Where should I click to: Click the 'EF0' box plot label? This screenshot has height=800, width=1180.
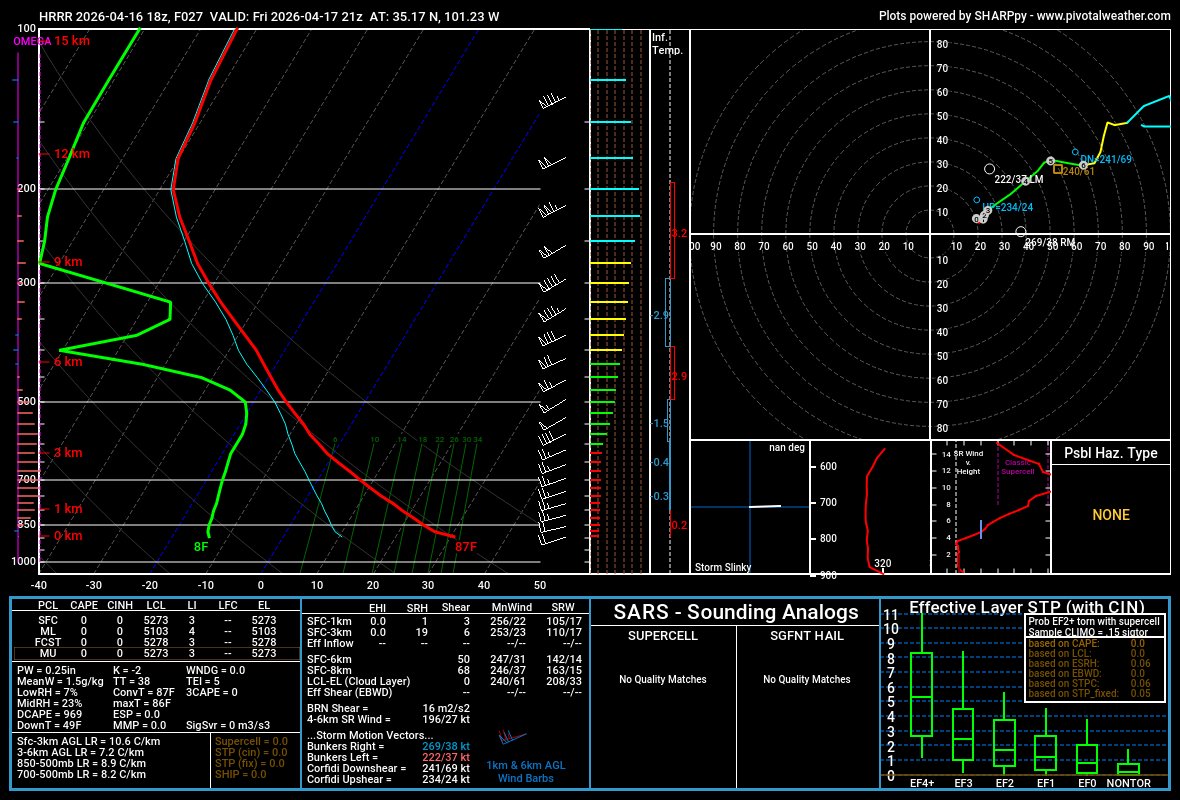(1087, 783)
